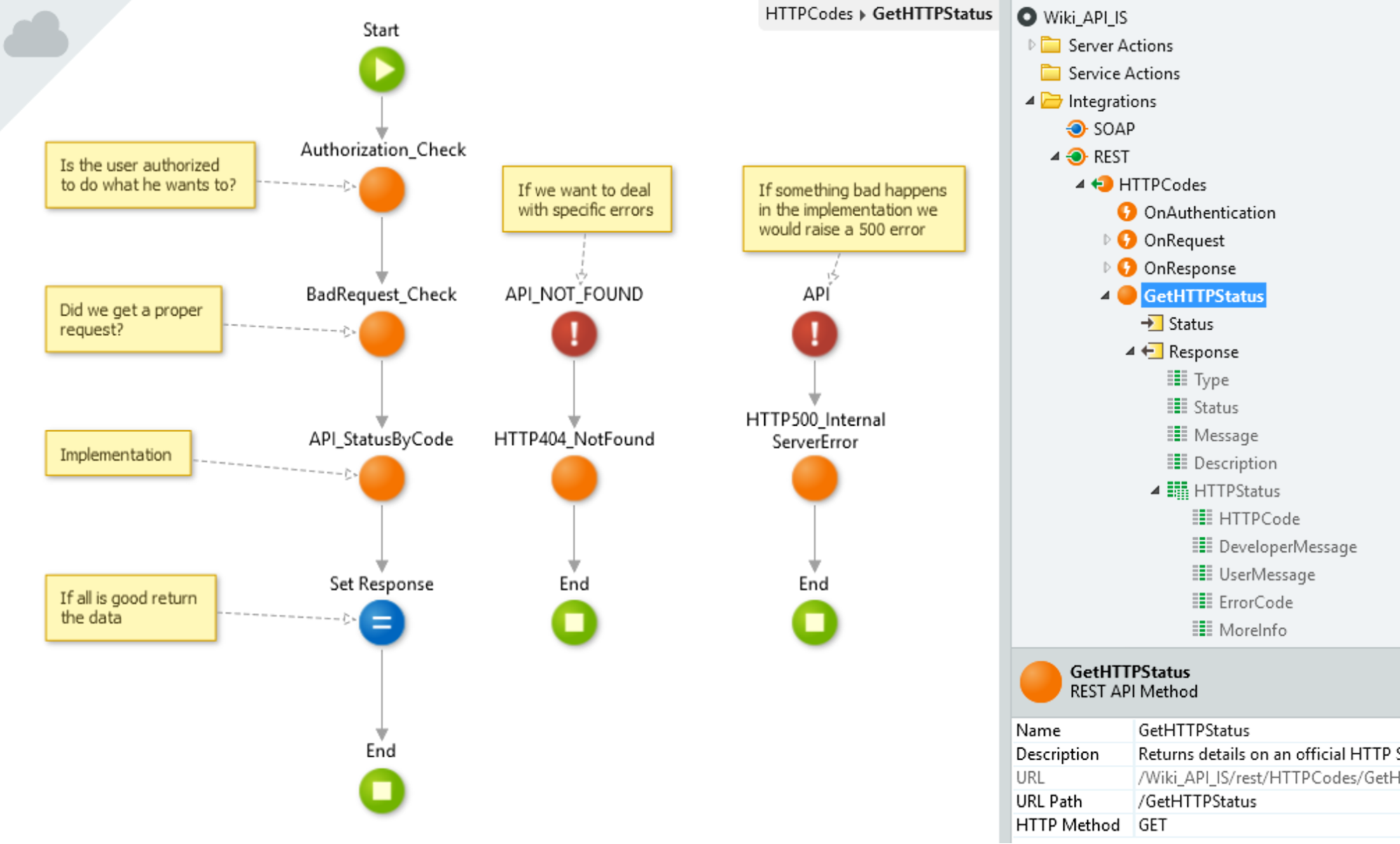Select the OnAuthentication callback icon
1400x844 pixels.
(1127, 212)
